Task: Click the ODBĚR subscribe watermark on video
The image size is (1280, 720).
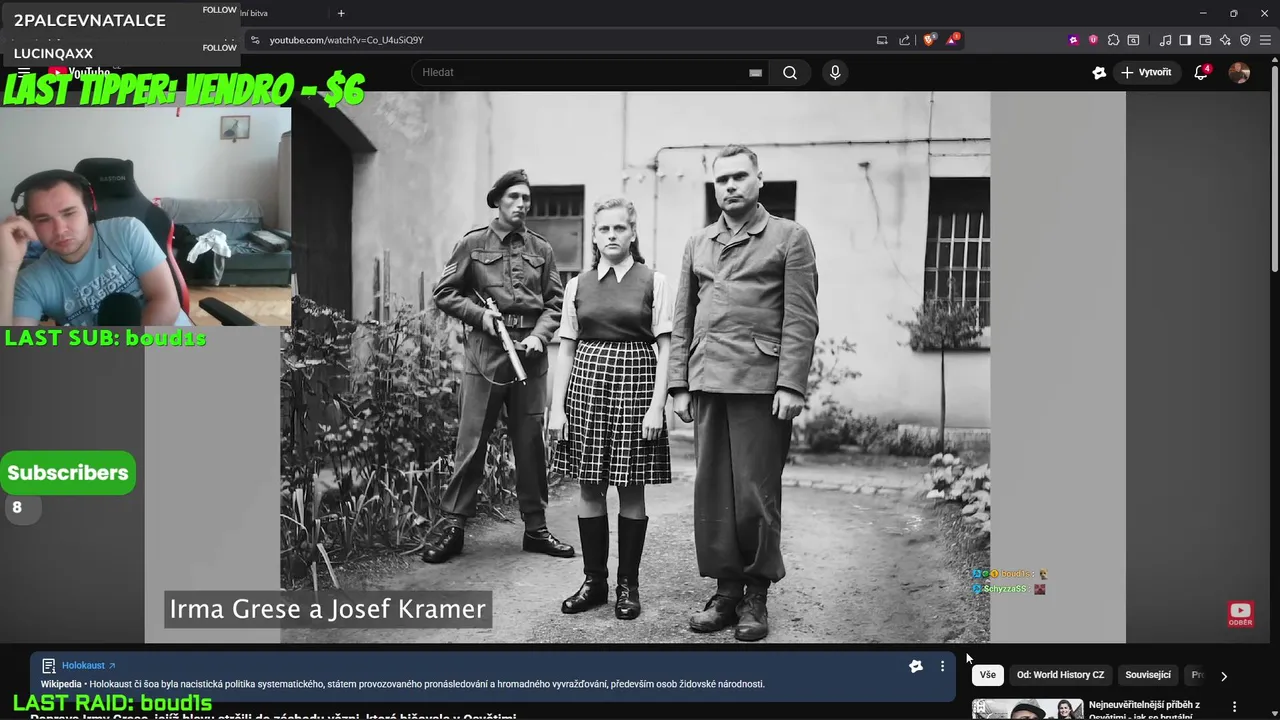Action: pyautogui.click(x=1240, y=614)
